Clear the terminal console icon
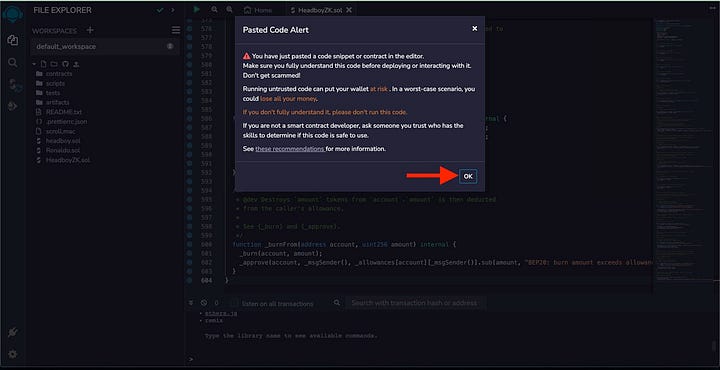 (204, 303)
